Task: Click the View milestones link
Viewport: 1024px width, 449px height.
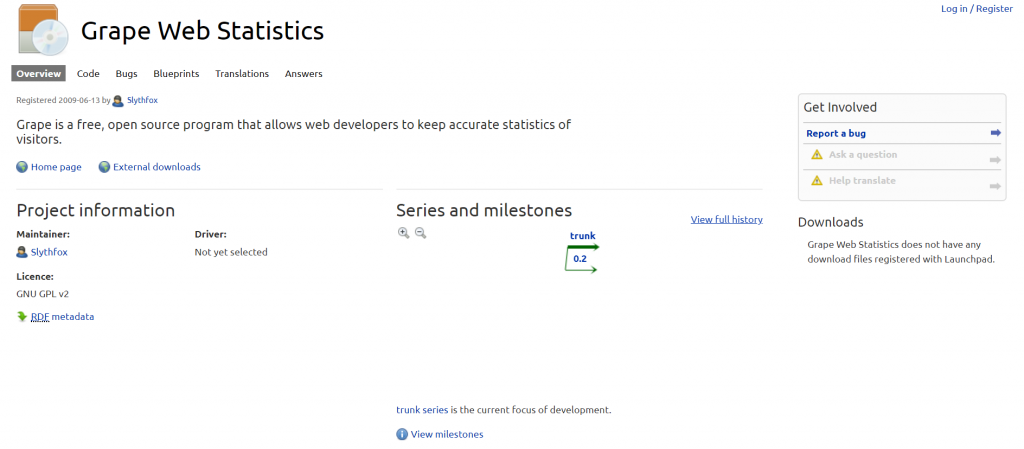Action: point(447,435)
